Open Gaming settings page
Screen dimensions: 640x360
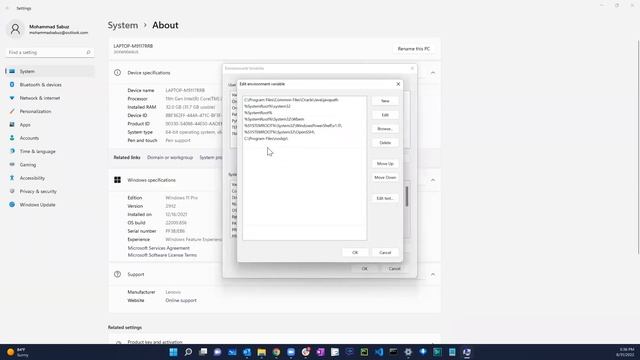click(x=50, y=164)
